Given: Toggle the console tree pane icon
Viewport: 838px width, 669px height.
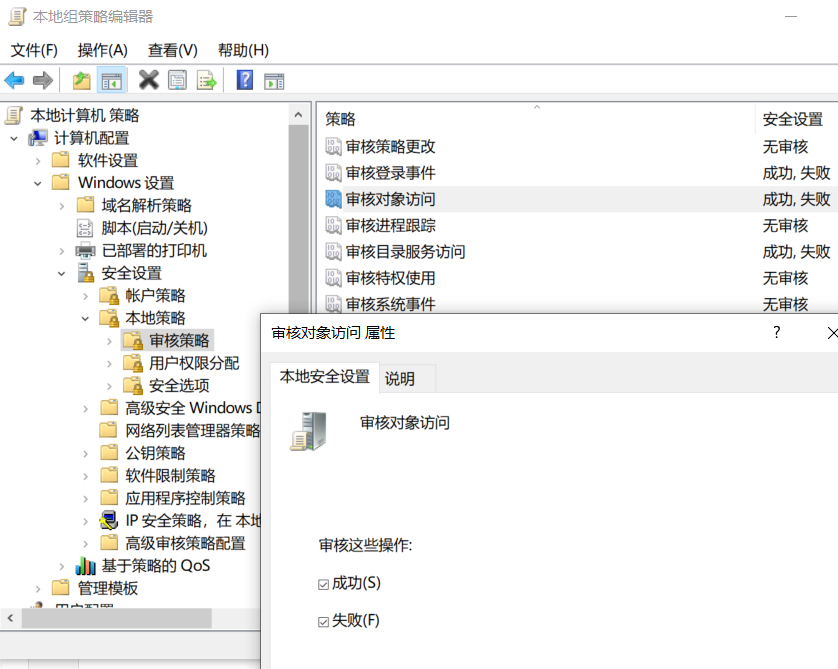Looking at the screenshot, I should [112, 81].
